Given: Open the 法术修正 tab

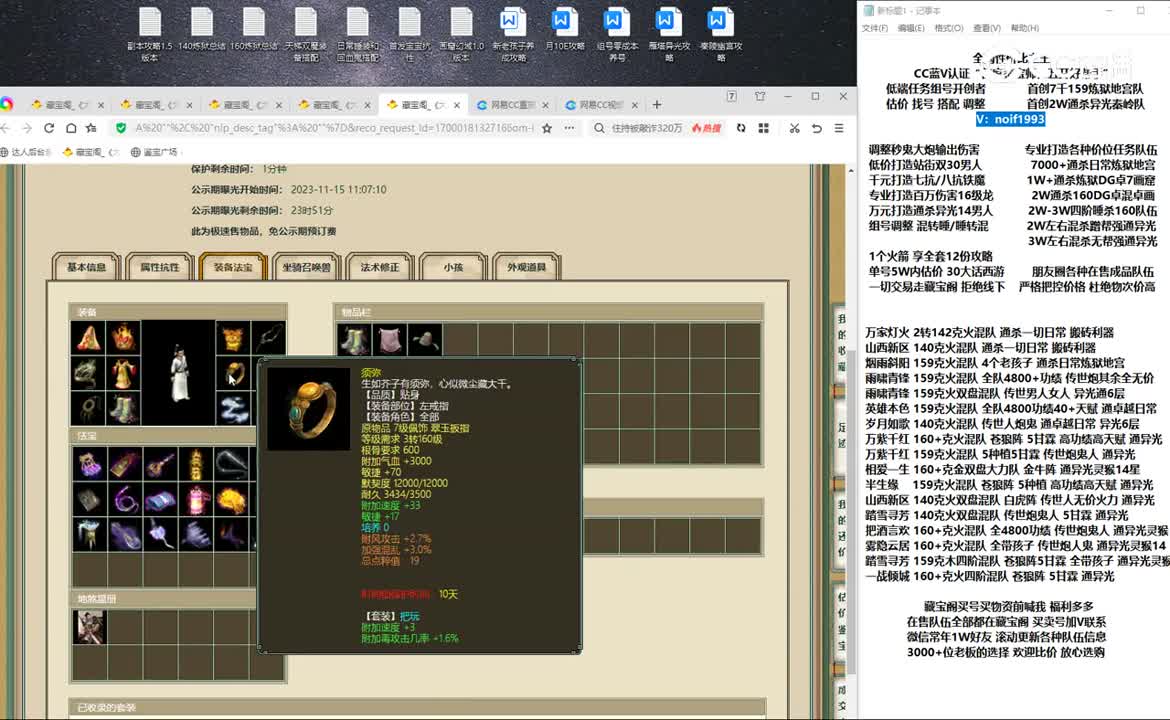Looking at the screenshot, I should pyautogui.click(x=380, y=267).
